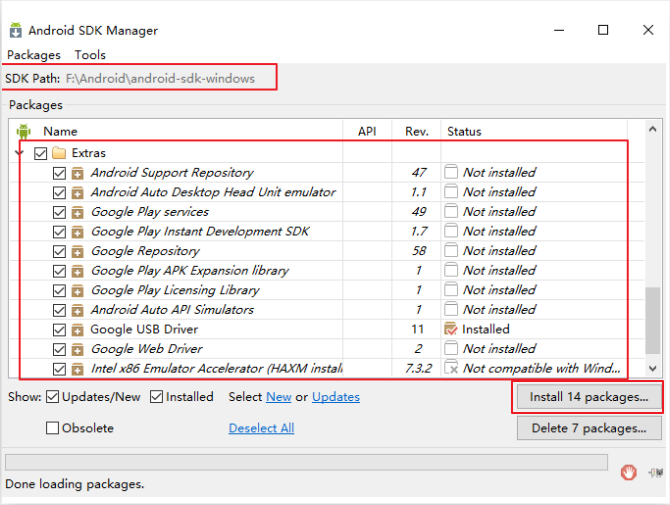
Task: Toggle the Installed filter checkbox
Action: [156, 397]
